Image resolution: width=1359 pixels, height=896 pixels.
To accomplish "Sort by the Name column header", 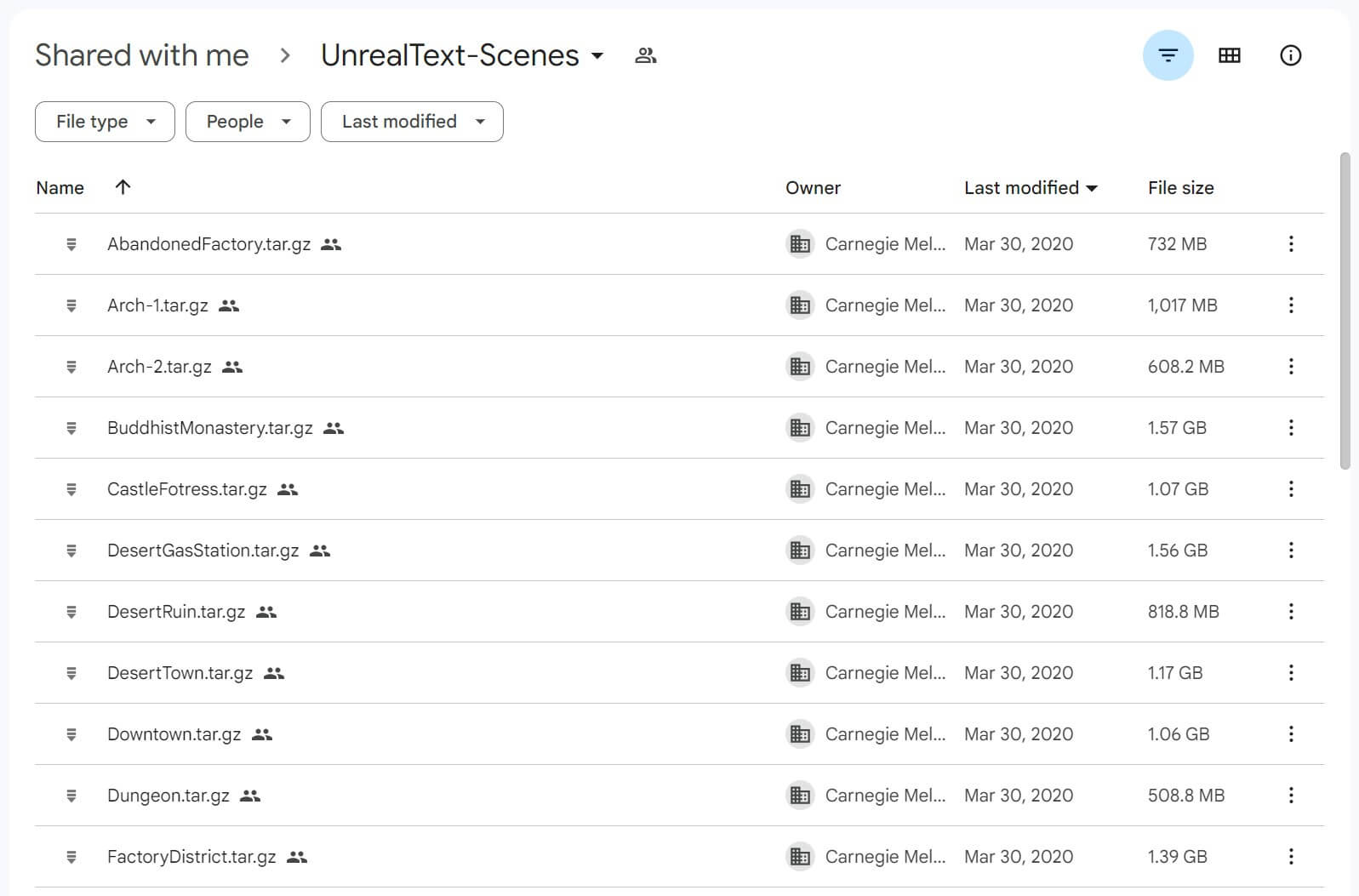I will tap(60, 188).
